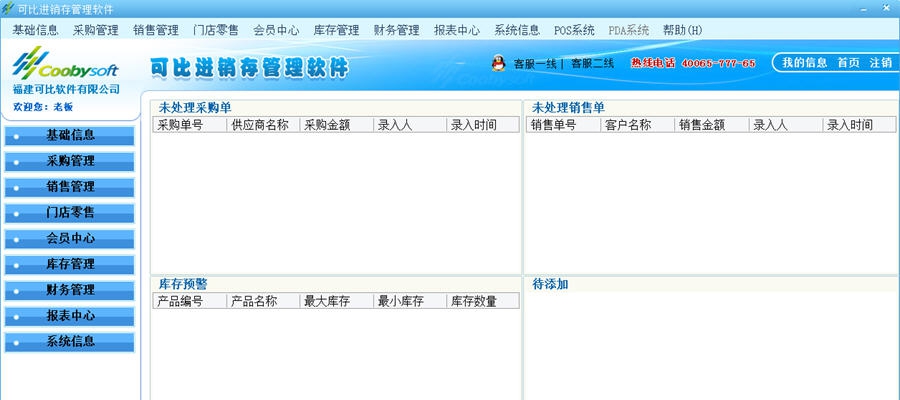The image size is (900, 400).
Task: Click 我的信息 in the header
Action: 805,63
